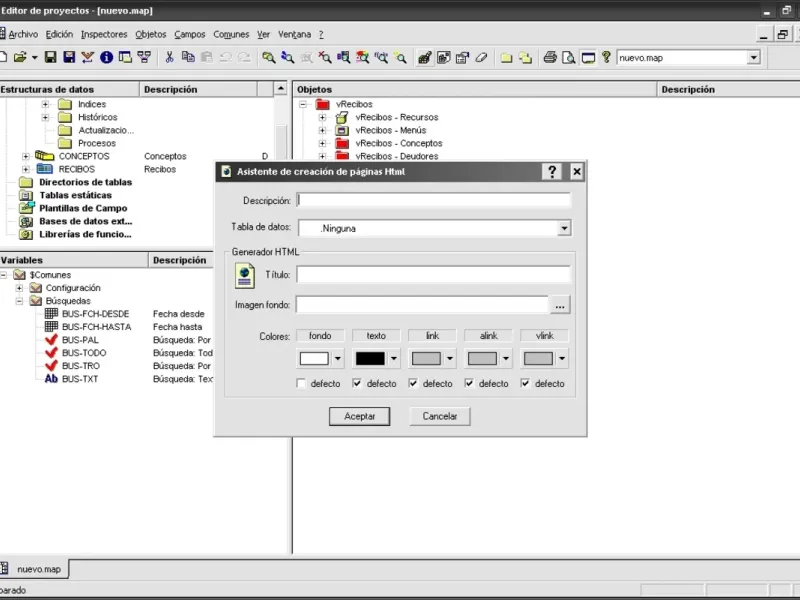Click the printer icon in toolbar
This screenshot has height=600, width=800.
(x=549, y=57)
